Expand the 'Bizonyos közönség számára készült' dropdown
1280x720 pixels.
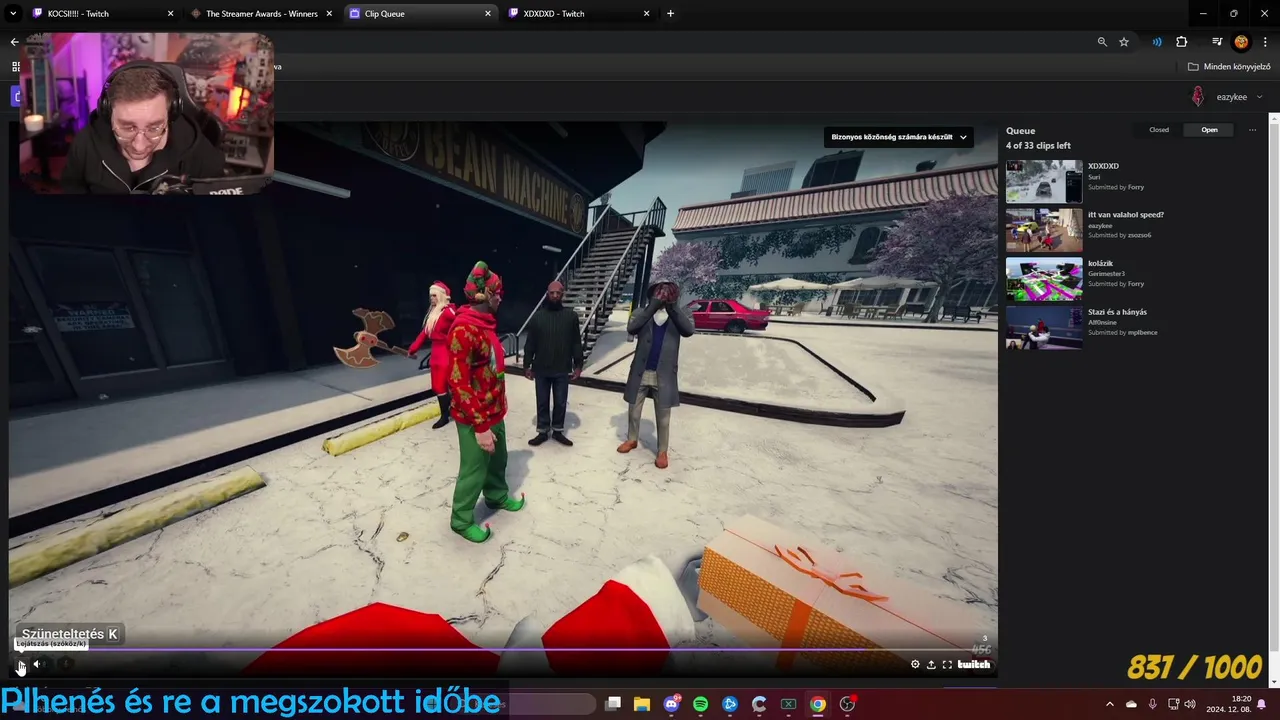[x=899, y=137]
